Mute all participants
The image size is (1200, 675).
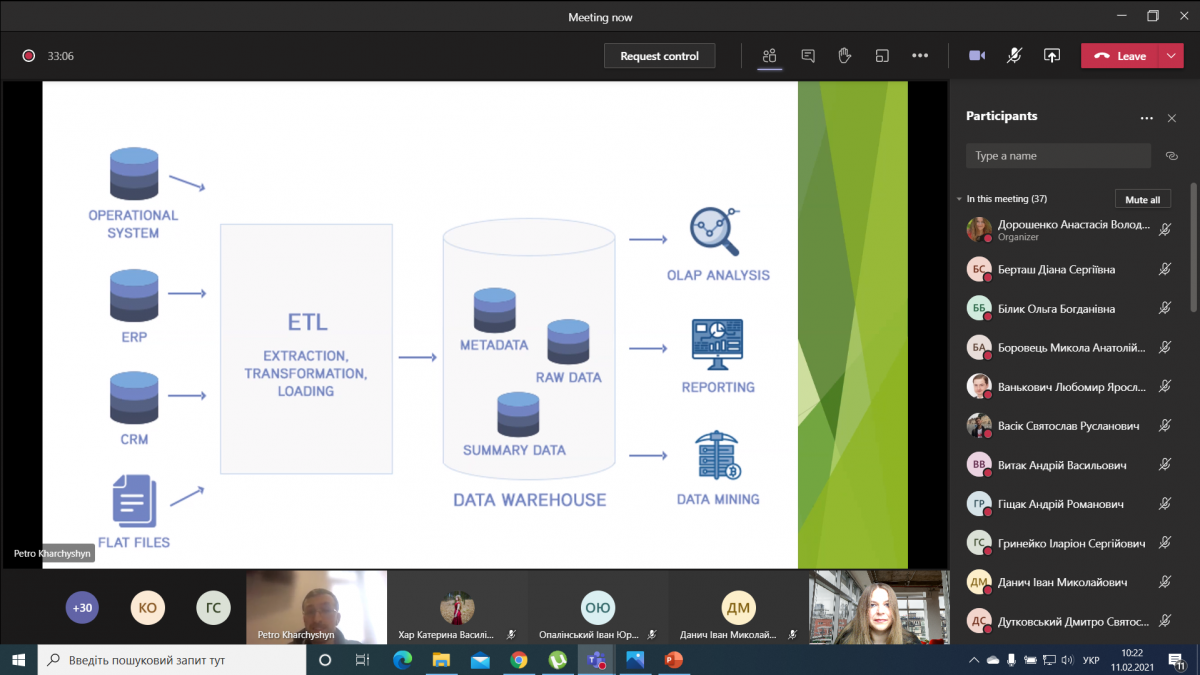(x=1142, y=200)
